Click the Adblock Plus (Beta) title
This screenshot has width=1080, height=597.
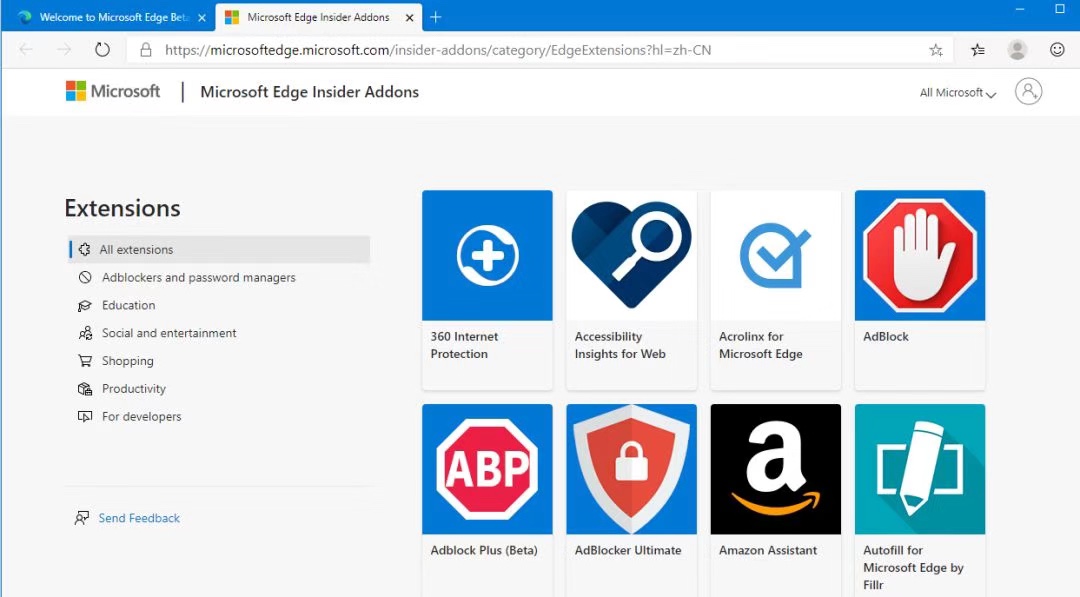[x=484, y=550]
